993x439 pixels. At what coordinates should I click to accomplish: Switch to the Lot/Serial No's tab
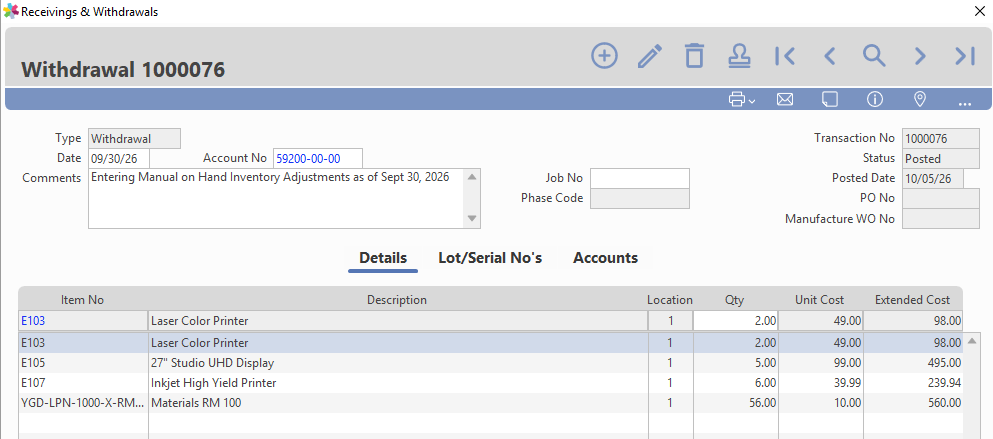click(x=490, y=258)
